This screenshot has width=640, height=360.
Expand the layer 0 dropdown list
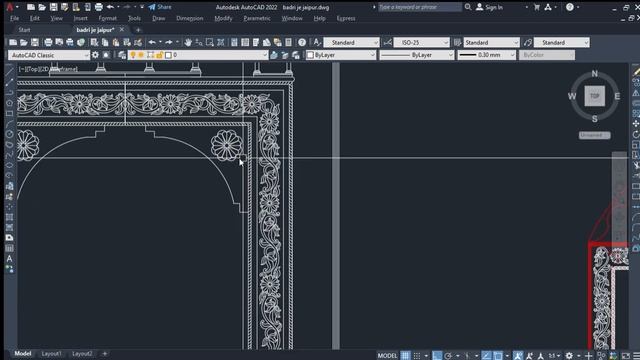264,55
